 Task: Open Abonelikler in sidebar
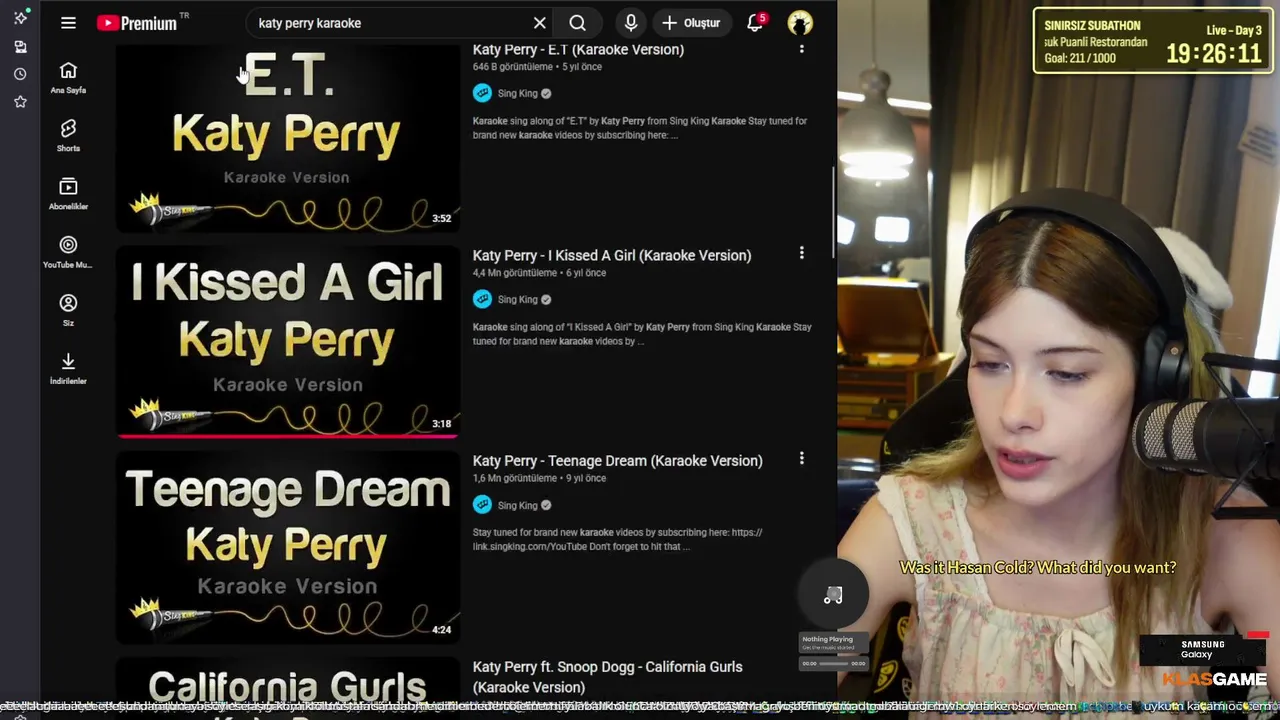point(68,193)
